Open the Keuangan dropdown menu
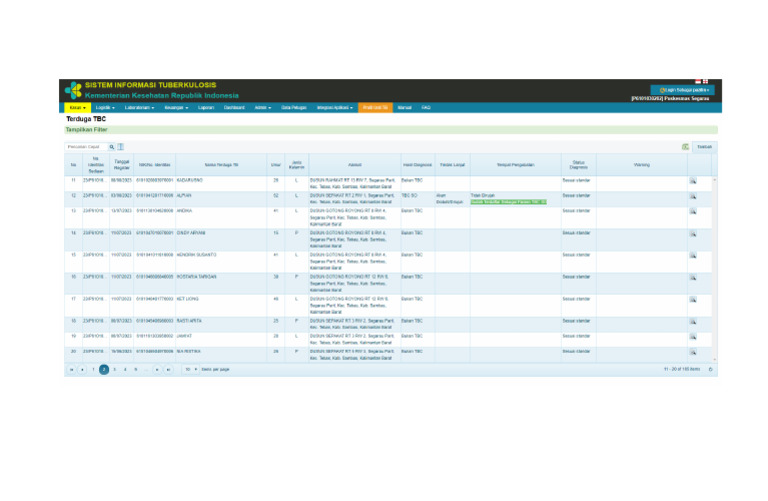Viewport: 768px width, 501px height. pyautogui.click(x=176, y=108)
